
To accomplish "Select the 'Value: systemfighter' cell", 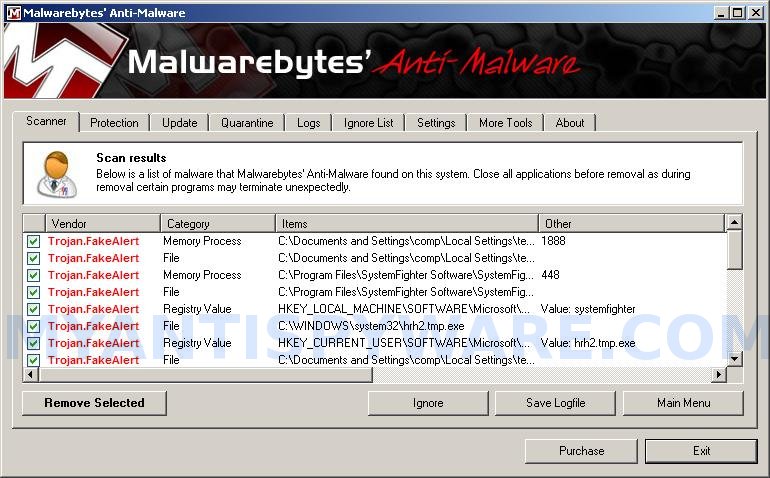I will (588, 309).
